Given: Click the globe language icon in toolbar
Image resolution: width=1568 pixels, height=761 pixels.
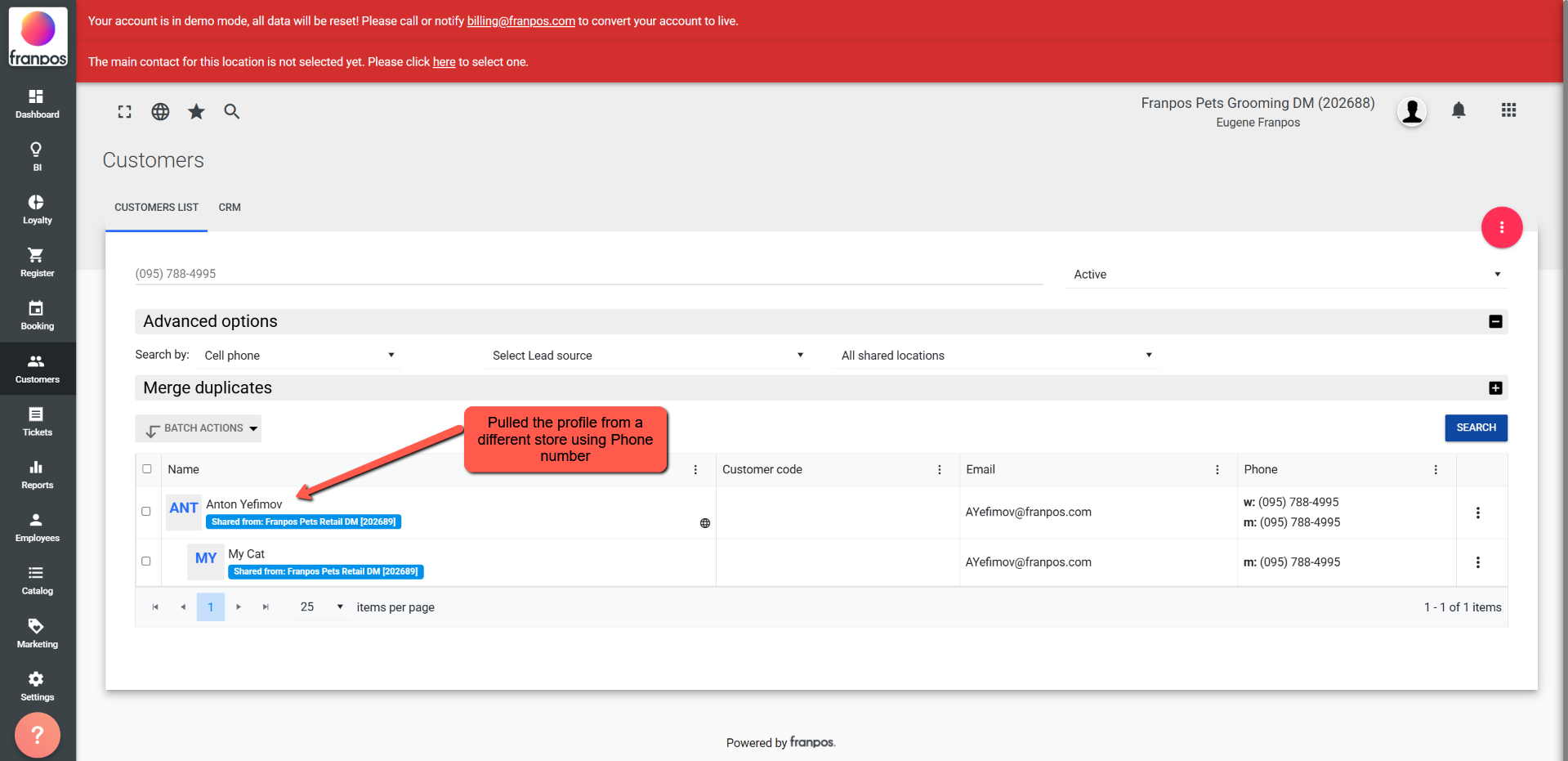Looking at the screenshot, I should (160, 112).
